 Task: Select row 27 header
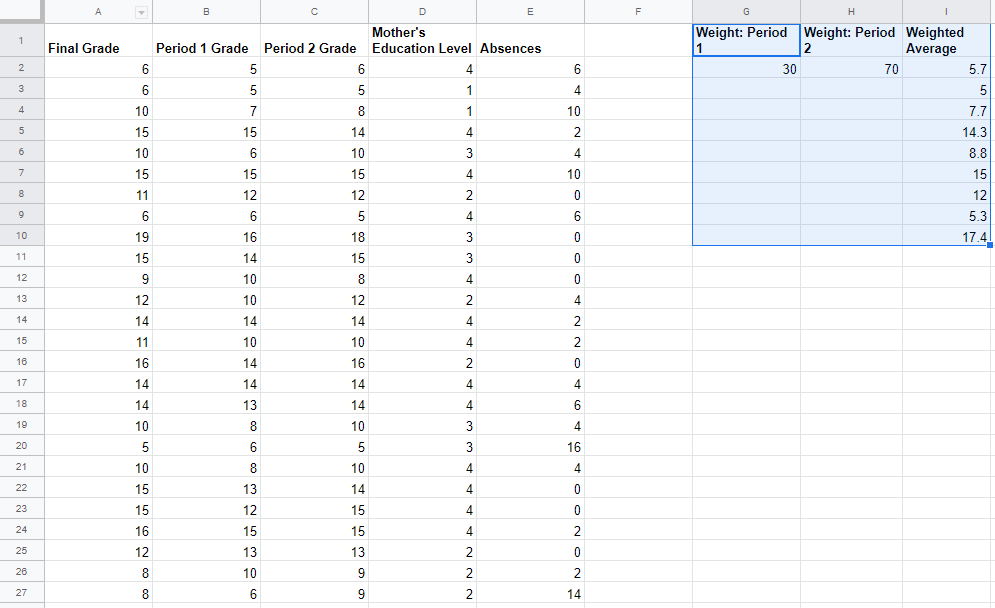(x=22, y=592)
